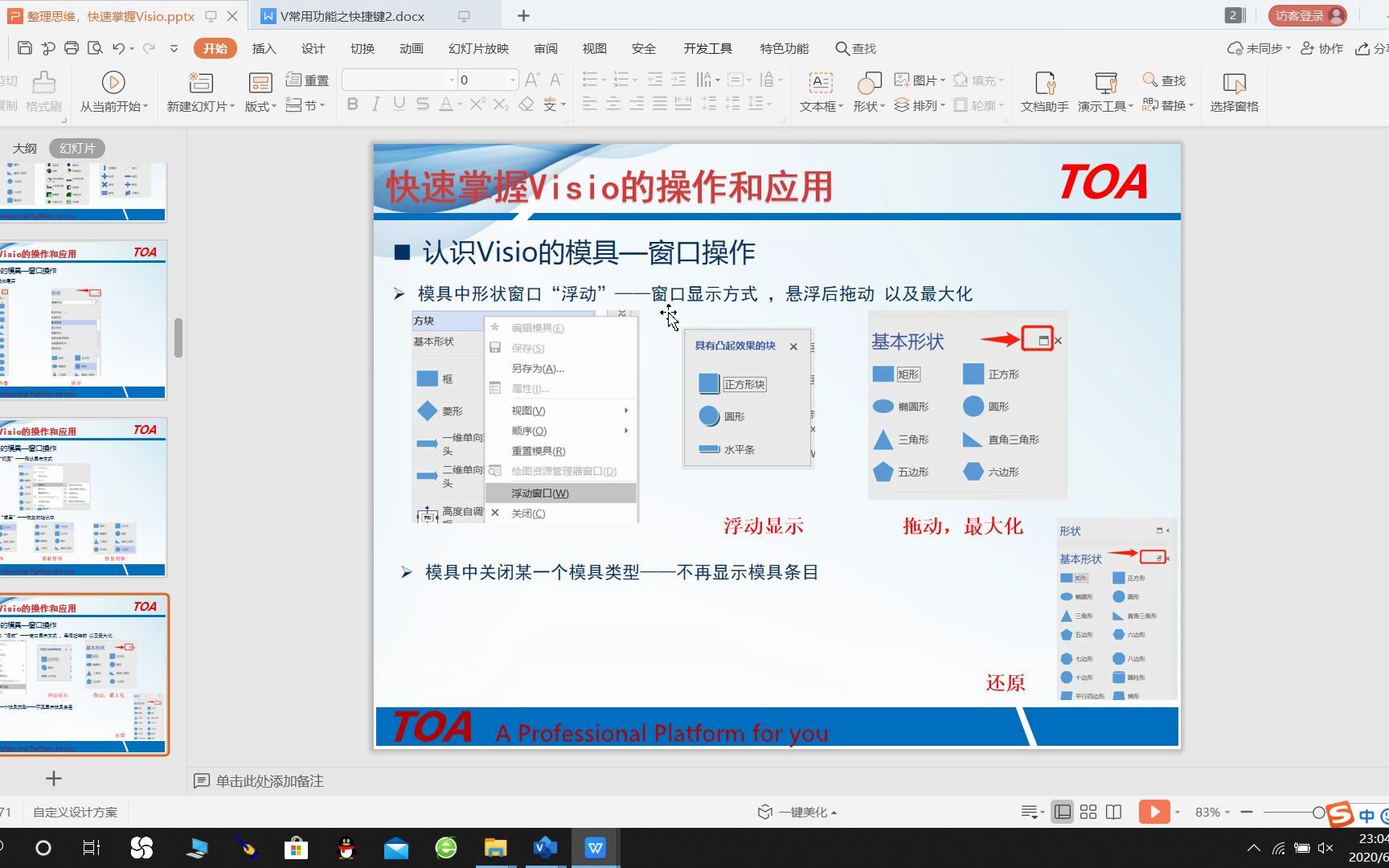The image size is (1389, 868).
Task: Click Collaborate (协作) button
Action: coord(1322,48)
